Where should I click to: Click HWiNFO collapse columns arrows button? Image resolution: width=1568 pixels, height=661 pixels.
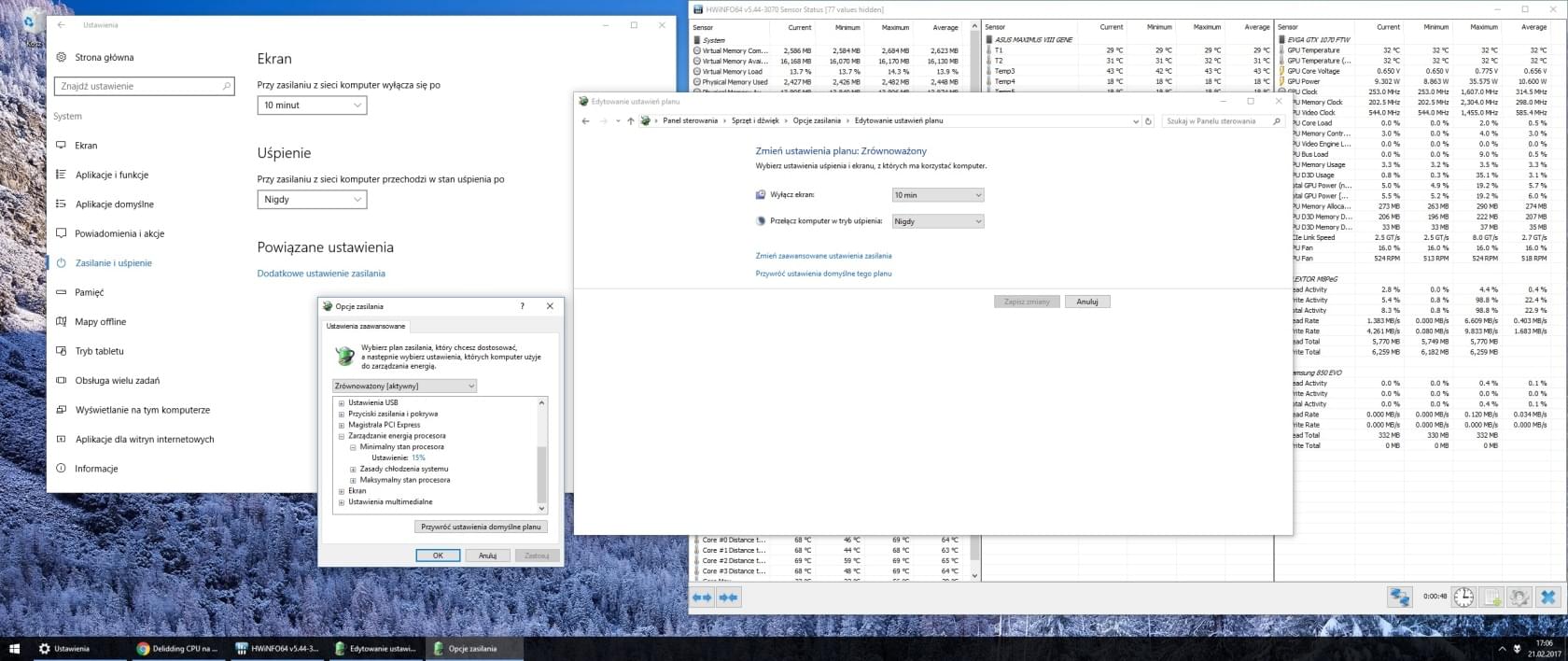[729, 598]
